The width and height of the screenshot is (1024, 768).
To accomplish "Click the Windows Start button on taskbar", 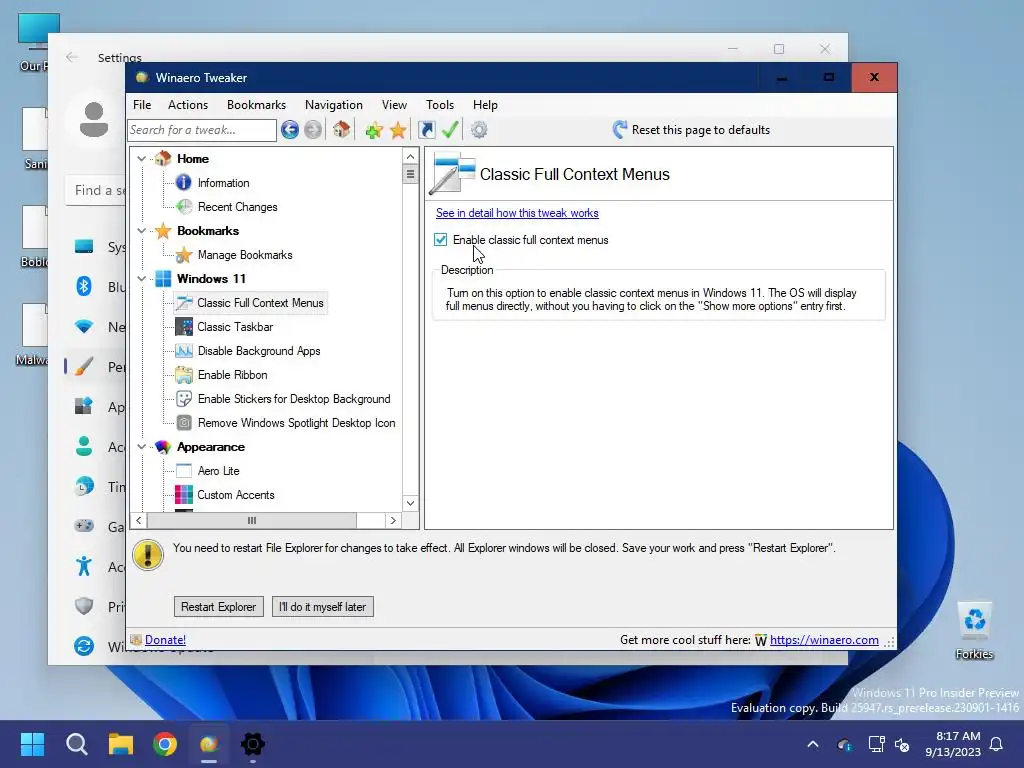I will click(x=32, y=744).
